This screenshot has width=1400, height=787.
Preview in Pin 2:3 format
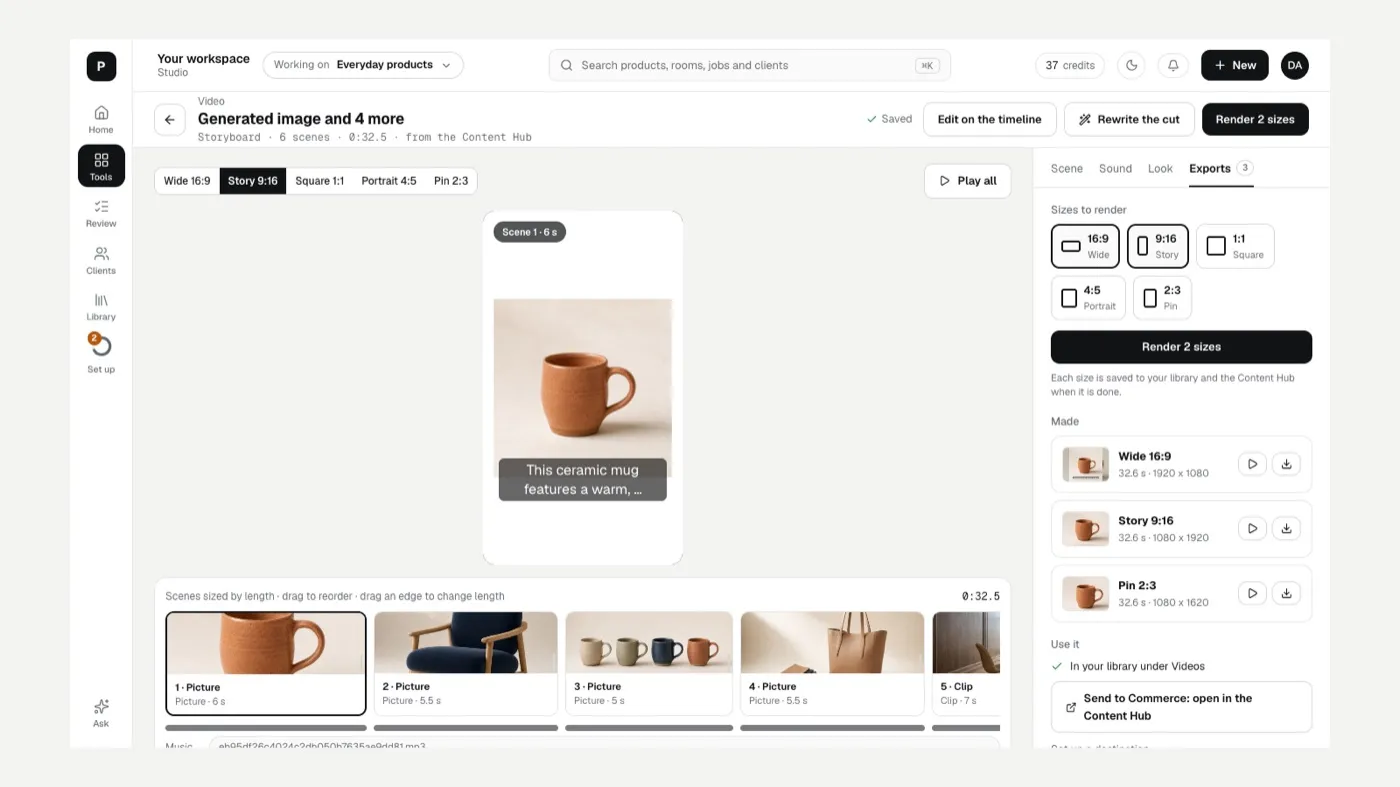pyautogui.click(x=451, y=181)
